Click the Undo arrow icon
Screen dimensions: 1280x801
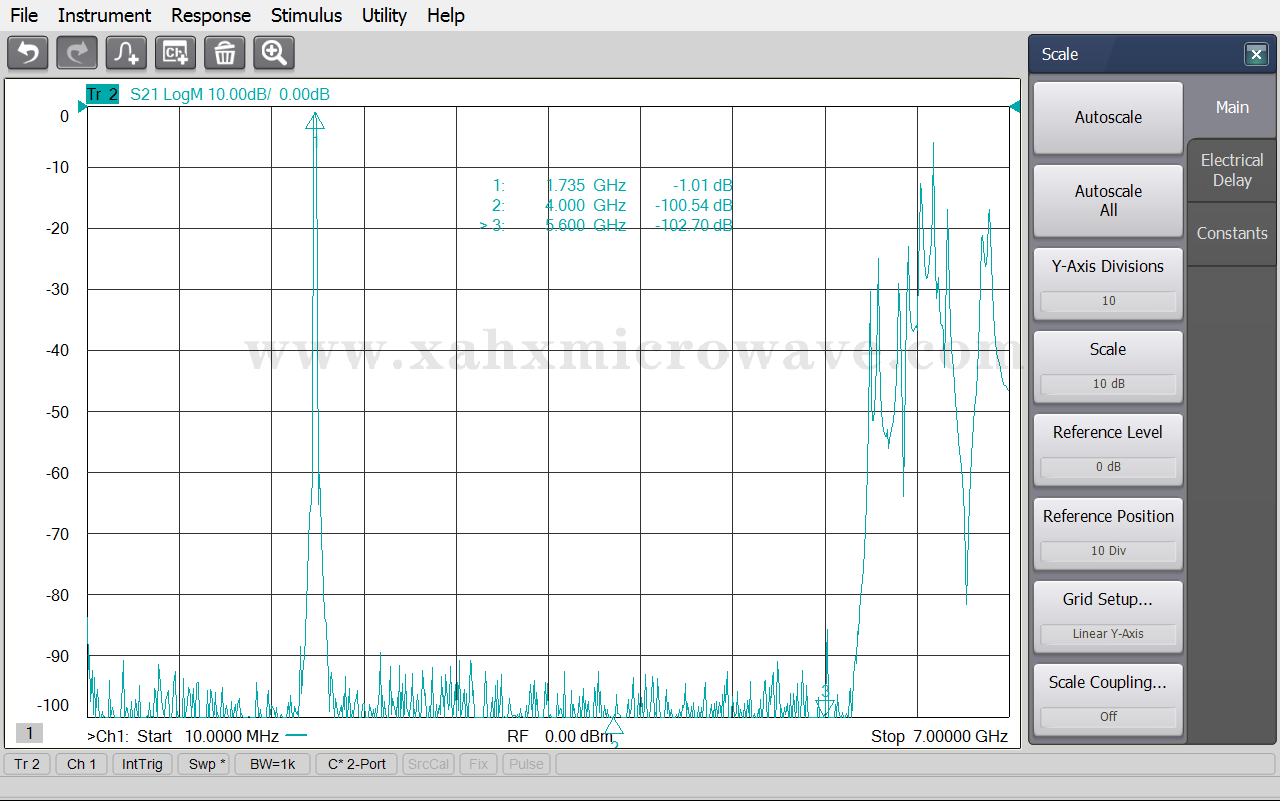(27, 53)
